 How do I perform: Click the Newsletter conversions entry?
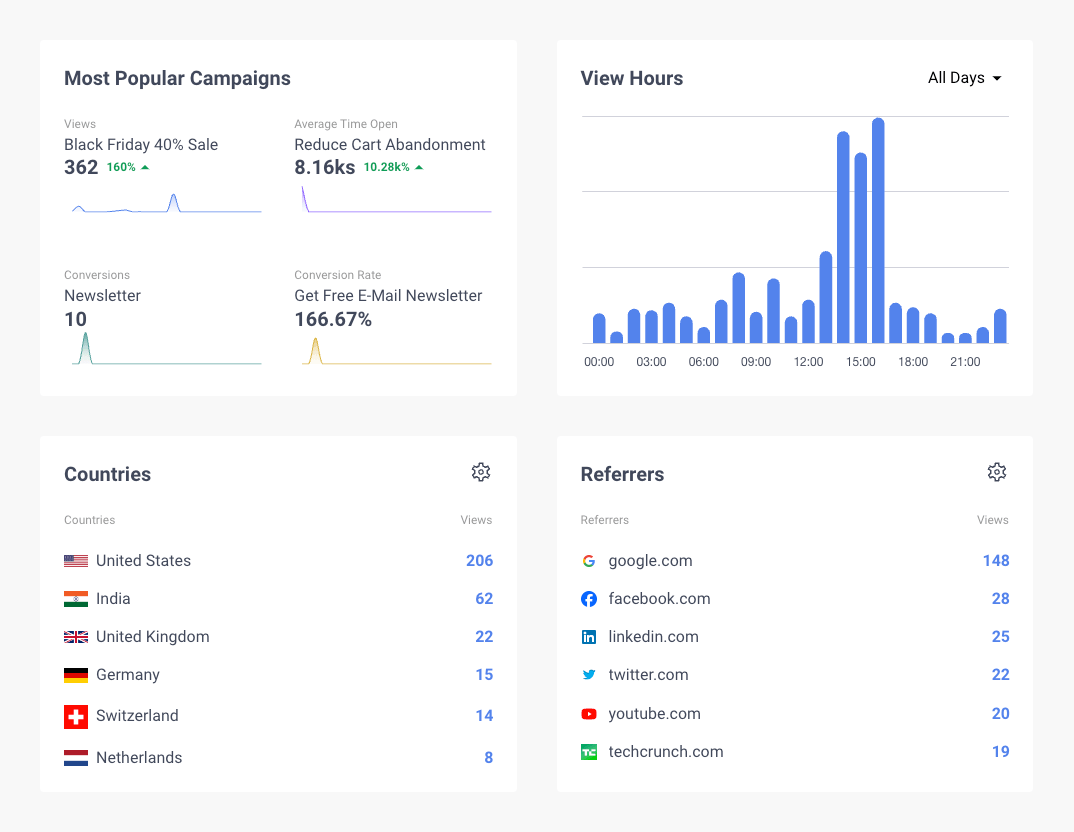102,296
